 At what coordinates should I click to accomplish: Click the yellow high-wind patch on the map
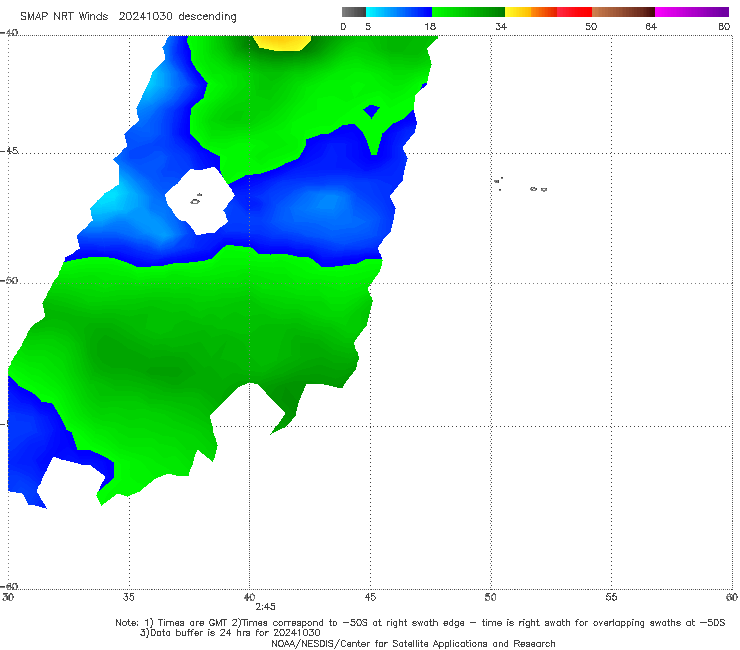click(282, 42)
